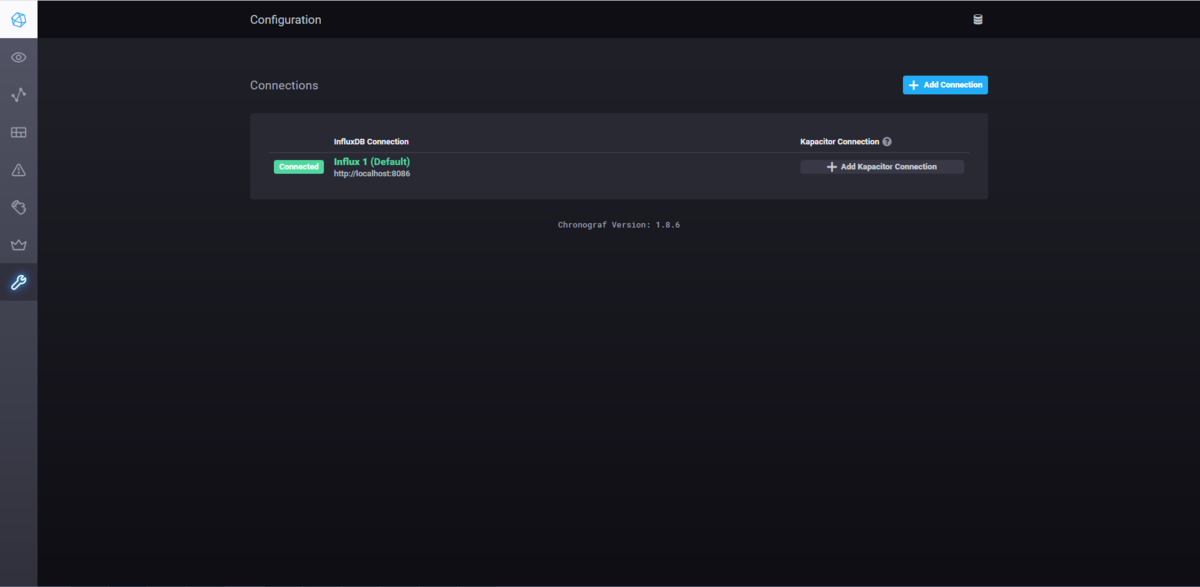Image resolution: width=1200 pixels, height=587 pixels.
Task: Open Dashboards grid icon in sidebar
Action: point(18,133)
